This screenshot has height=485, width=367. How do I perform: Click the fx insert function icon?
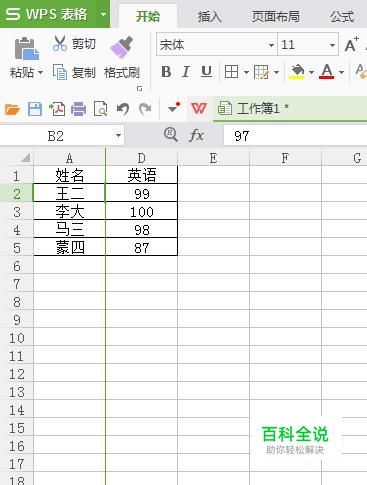[x=196, y=135]
